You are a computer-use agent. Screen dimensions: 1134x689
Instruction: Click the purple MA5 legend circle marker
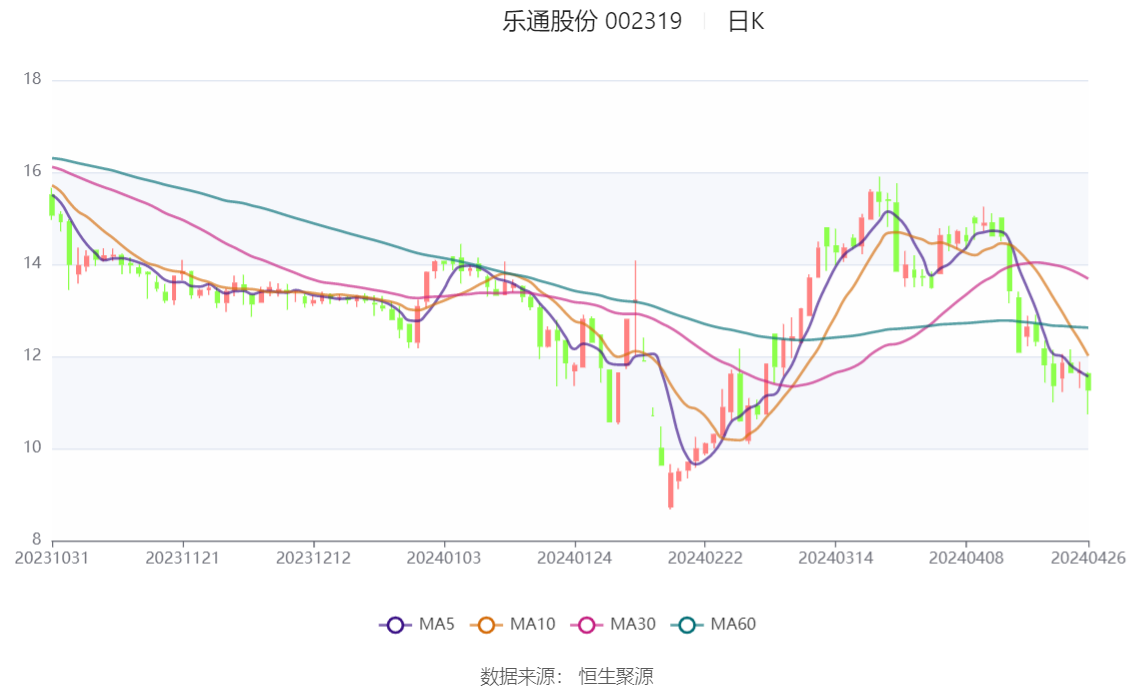(x=395, y=625)
